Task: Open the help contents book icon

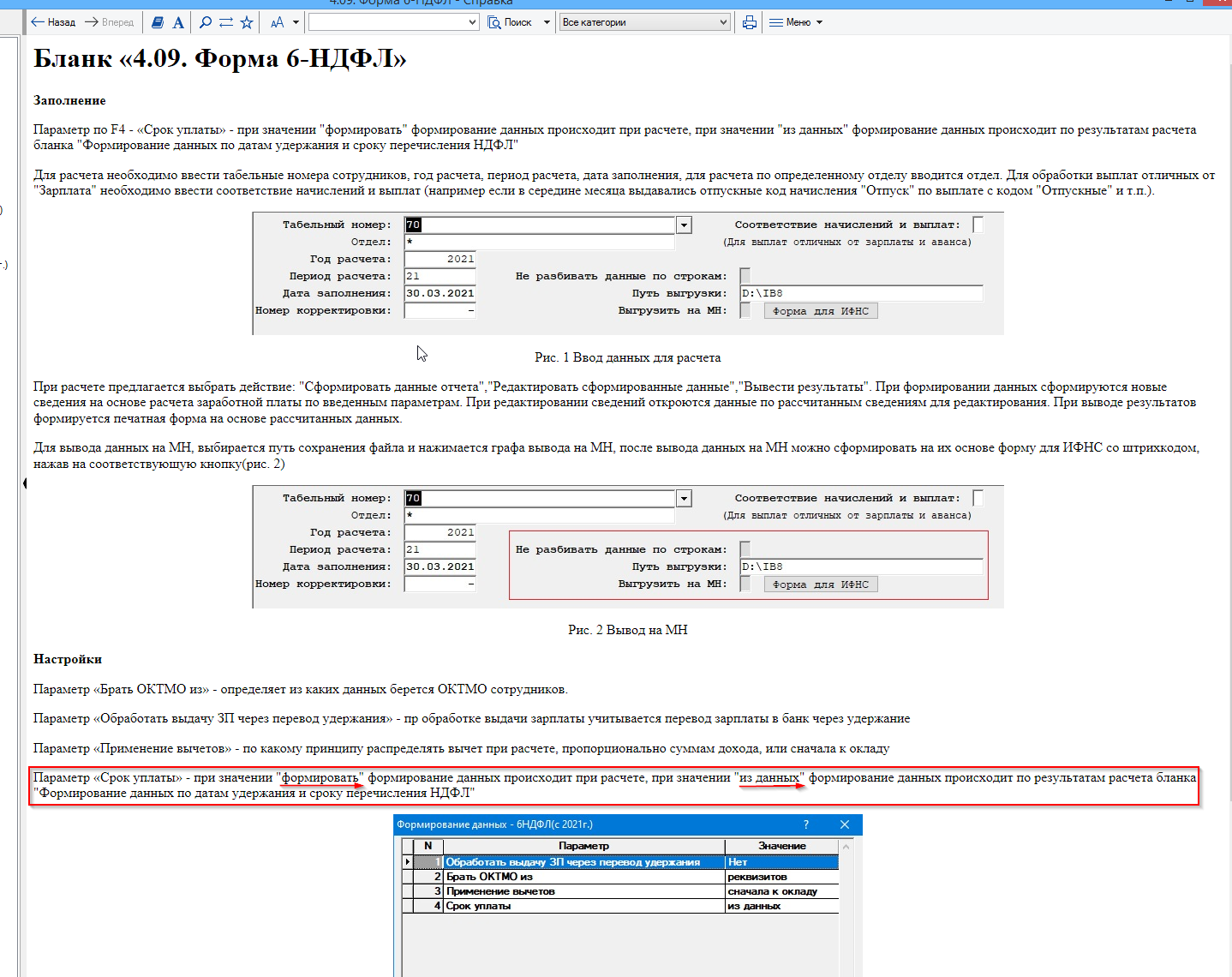Action: point(158,22)
